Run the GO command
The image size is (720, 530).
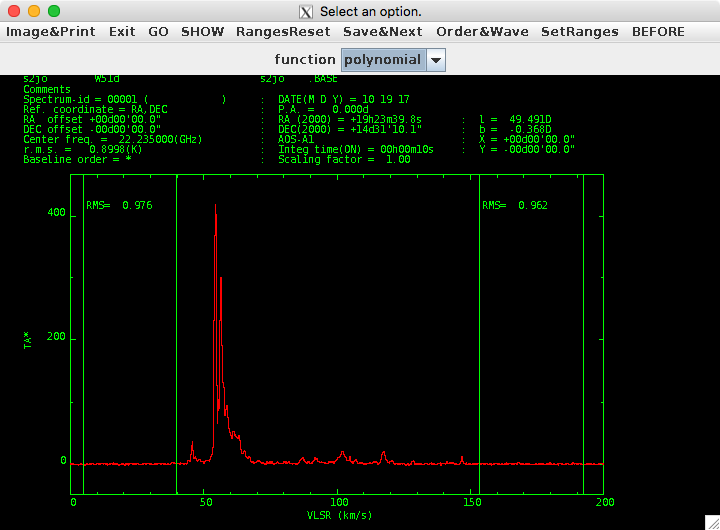click(158, 32)
